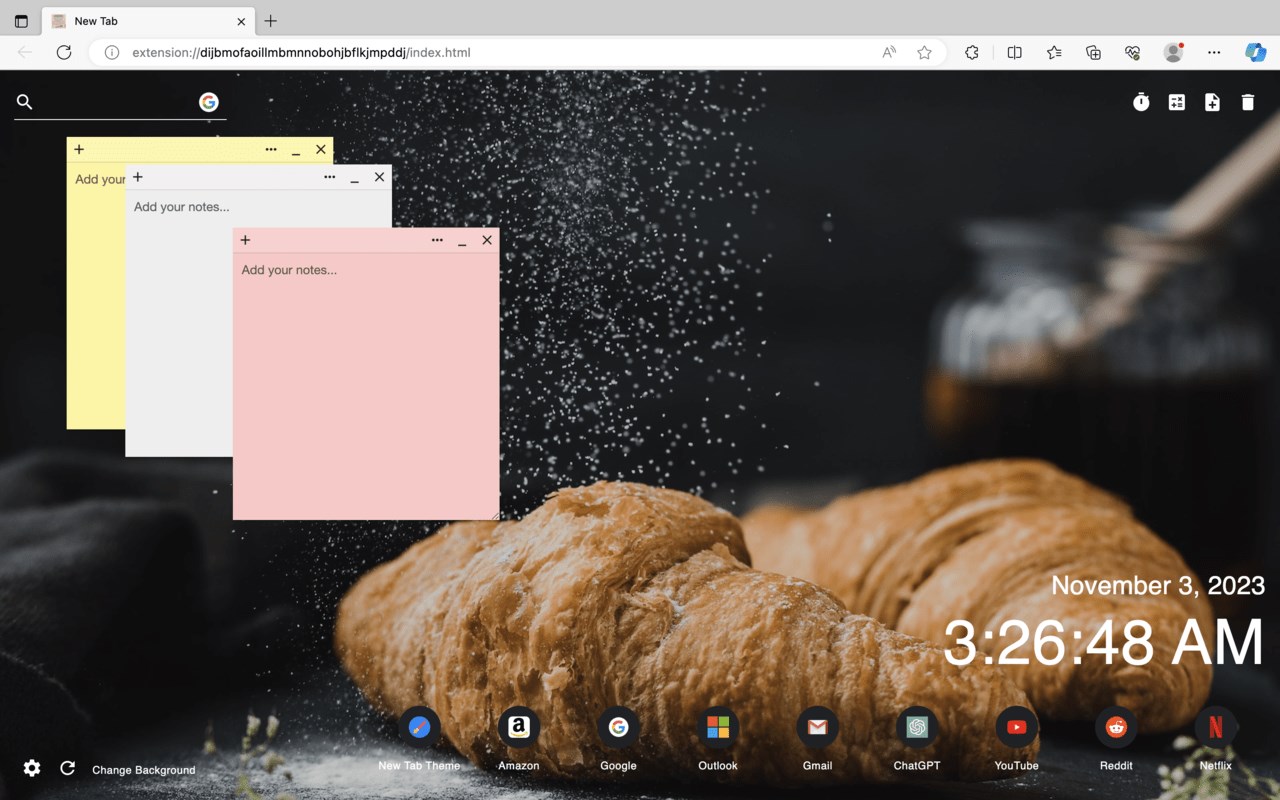Select the New Tab tab
Viewport: 1280px width, 800px height.
tap(149, 21)
